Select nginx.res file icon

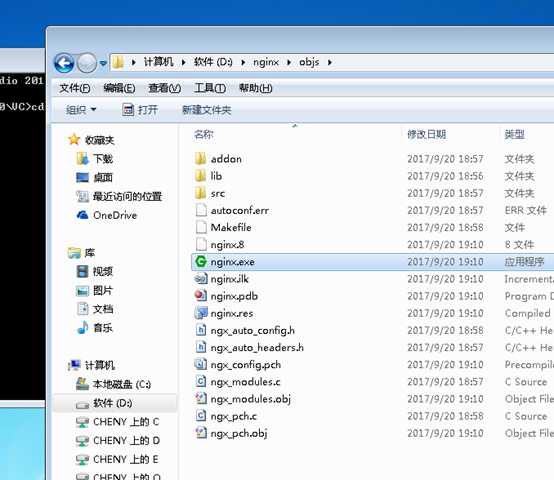point(201,313)
